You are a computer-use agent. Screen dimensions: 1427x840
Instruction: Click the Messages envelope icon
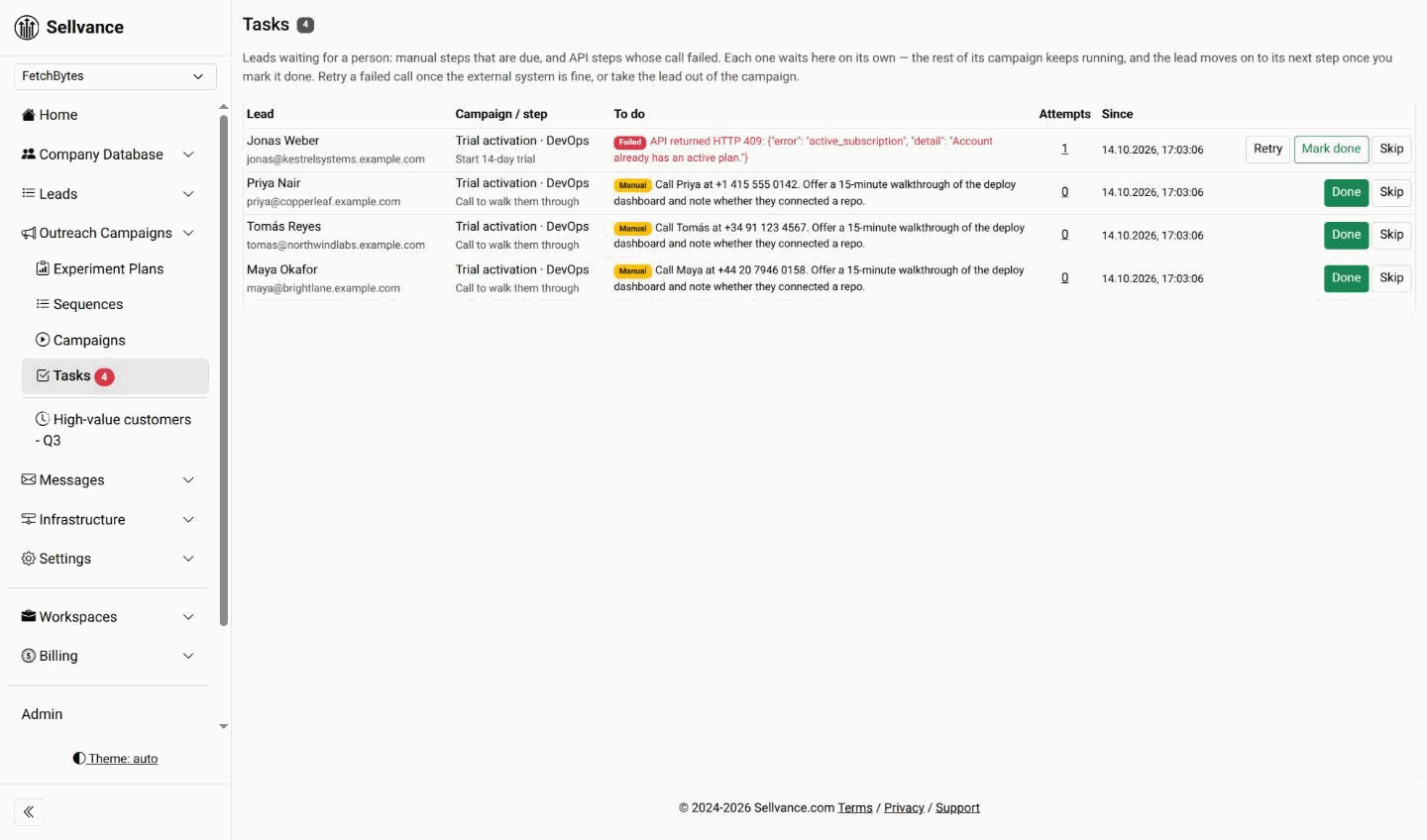click(29, 479)
